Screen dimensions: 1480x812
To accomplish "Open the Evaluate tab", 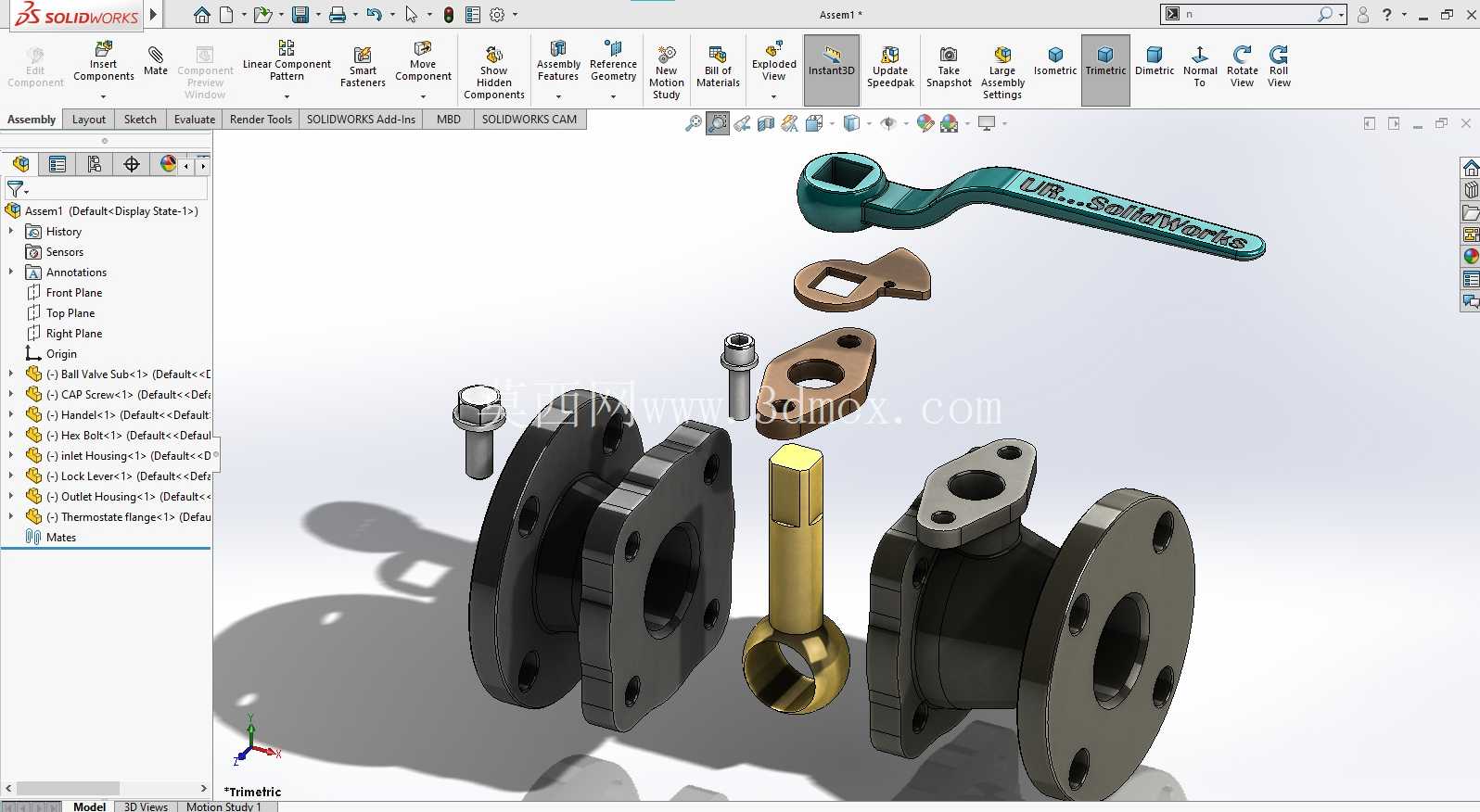I will (x=195, y=119).
